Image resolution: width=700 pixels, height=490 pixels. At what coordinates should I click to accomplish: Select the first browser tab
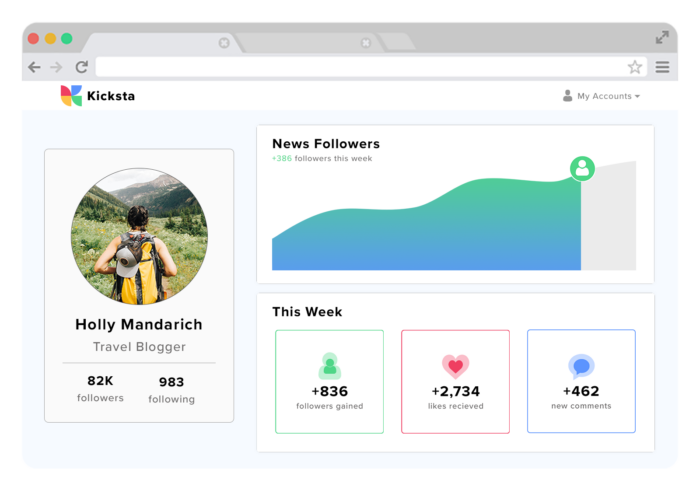tap(161, 43)
